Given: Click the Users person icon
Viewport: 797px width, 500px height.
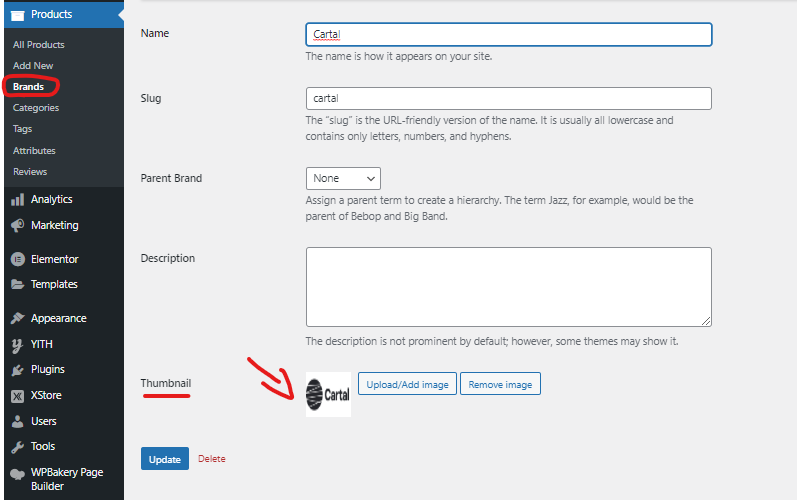Looking at the screenshot, I should 17,421.
